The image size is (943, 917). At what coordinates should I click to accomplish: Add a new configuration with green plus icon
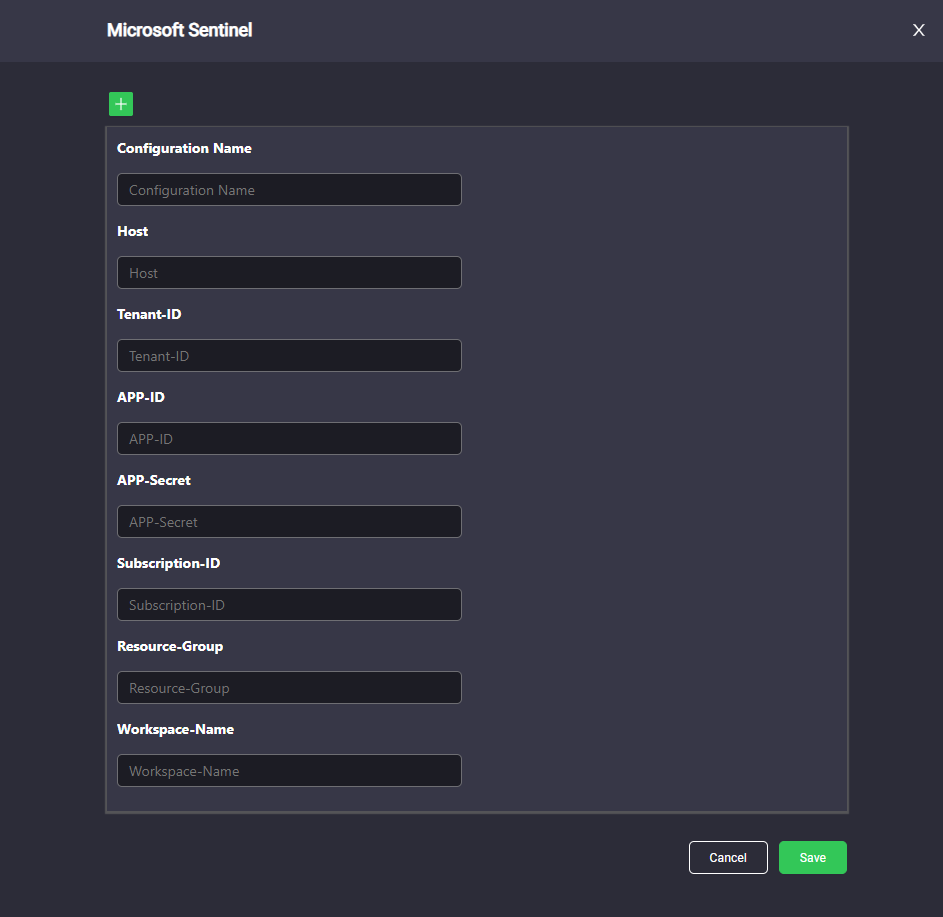tap(121, 104)
